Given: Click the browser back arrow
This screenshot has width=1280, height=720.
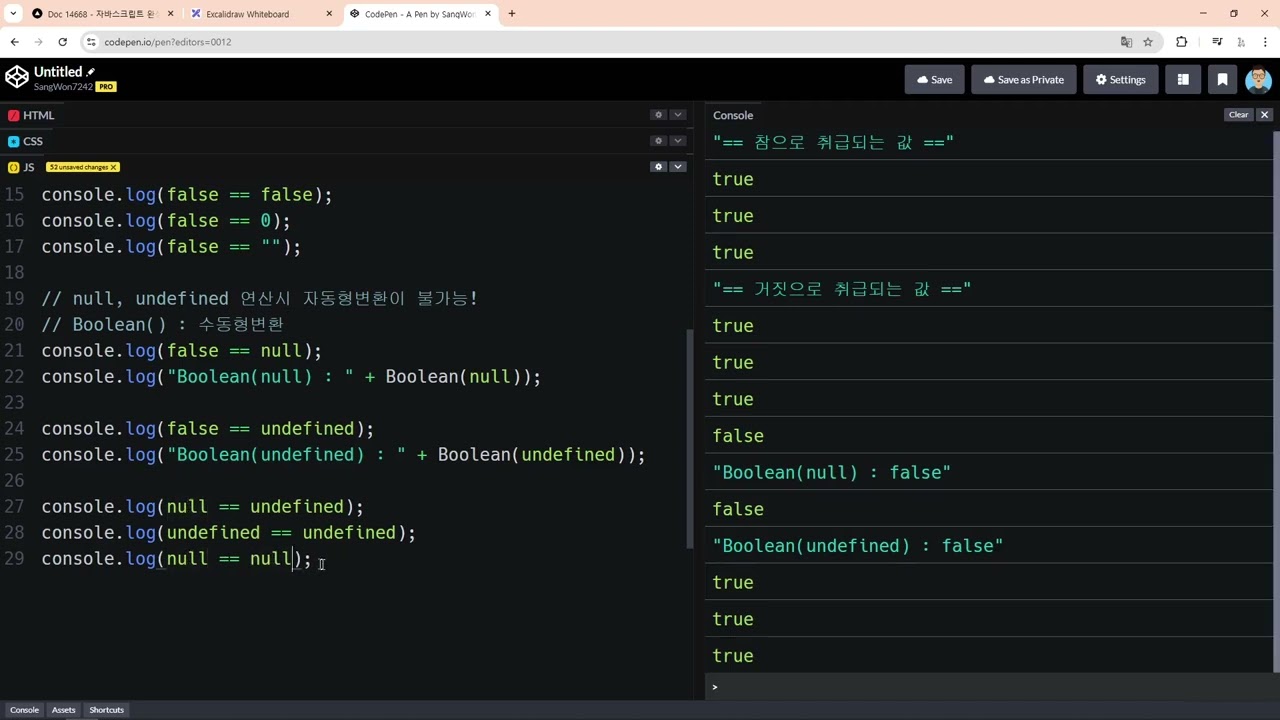Looking at the screenshot, I should tap(14, 42).
